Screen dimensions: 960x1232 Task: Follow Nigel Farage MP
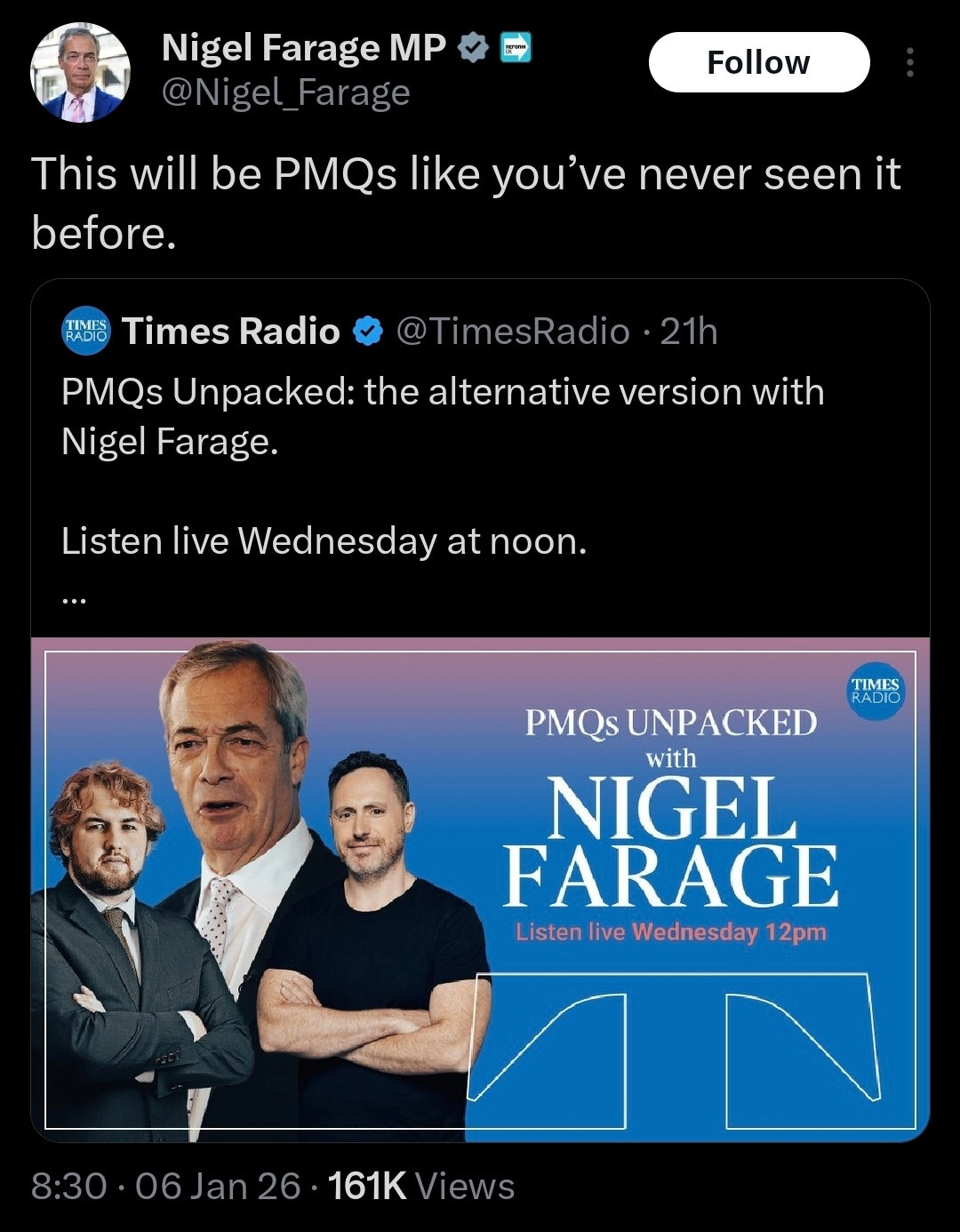(x=758, y=62)
